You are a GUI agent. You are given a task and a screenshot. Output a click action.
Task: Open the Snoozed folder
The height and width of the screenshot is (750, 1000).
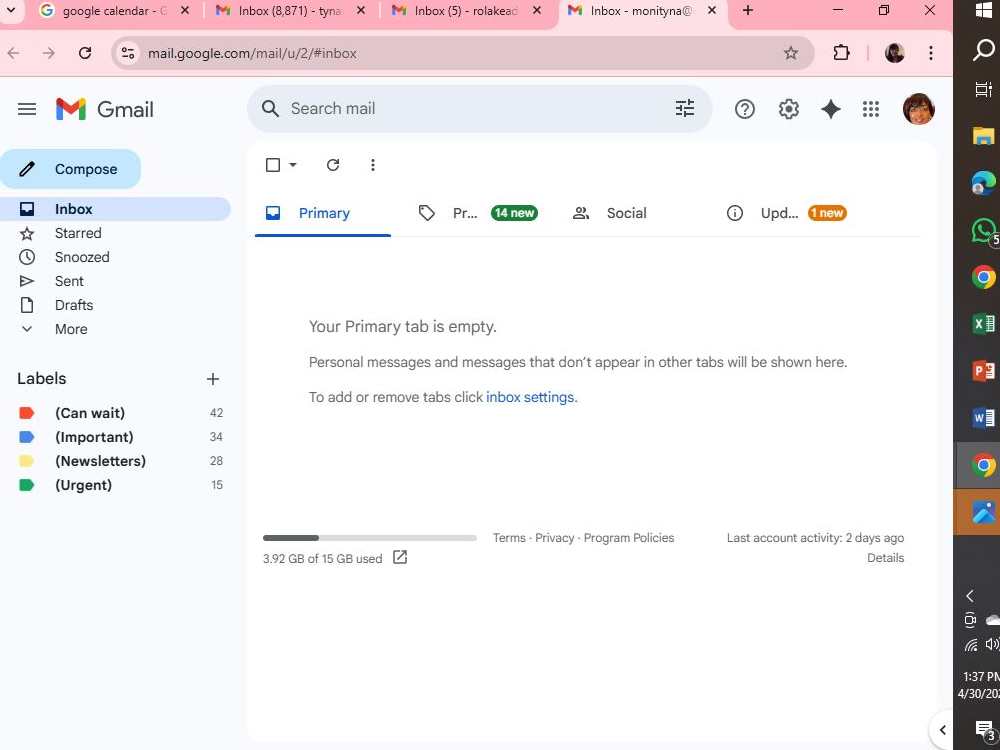115,257
